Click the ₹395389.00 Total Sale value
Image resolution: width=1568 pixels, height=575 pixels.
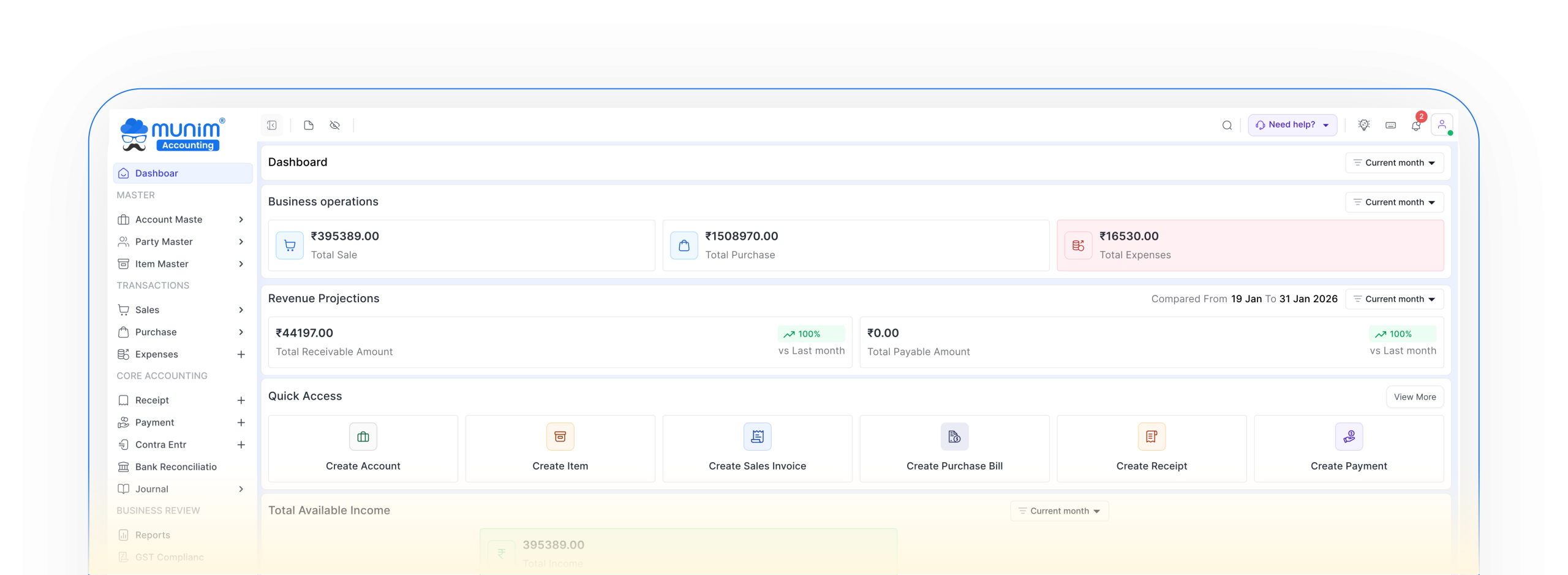click(345, 236)
